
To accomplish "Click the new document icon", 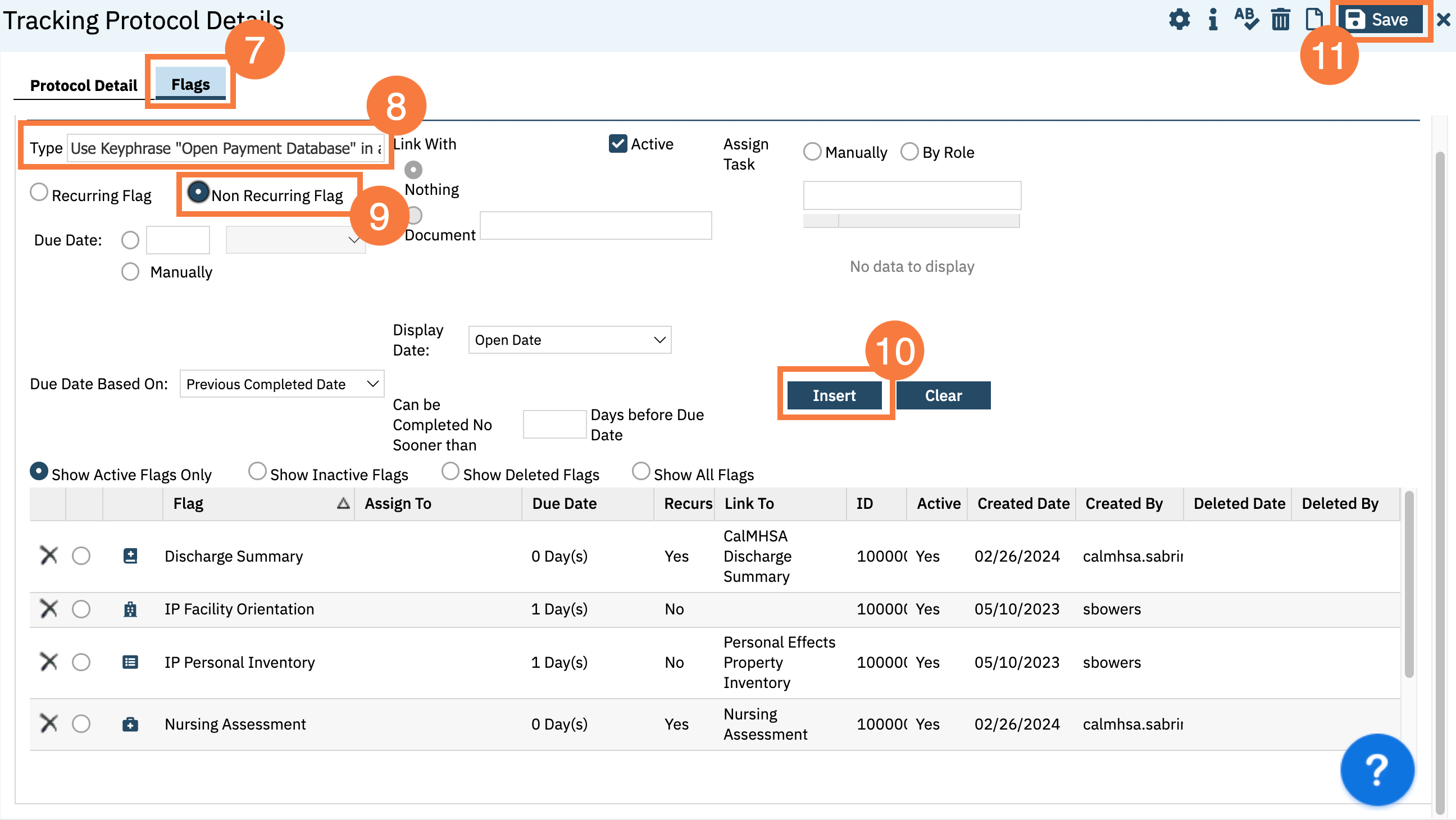I will click(x=1314, y=19).
